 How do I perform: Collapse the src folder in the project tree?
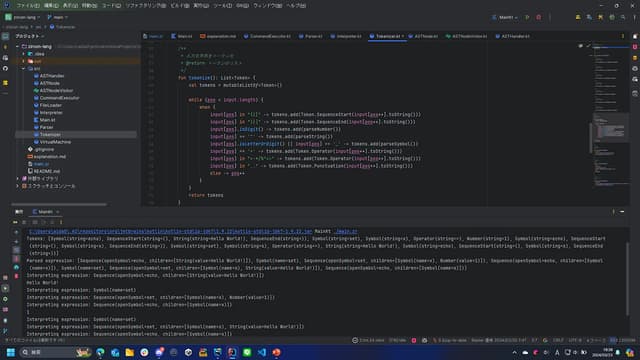click(23, 69)
